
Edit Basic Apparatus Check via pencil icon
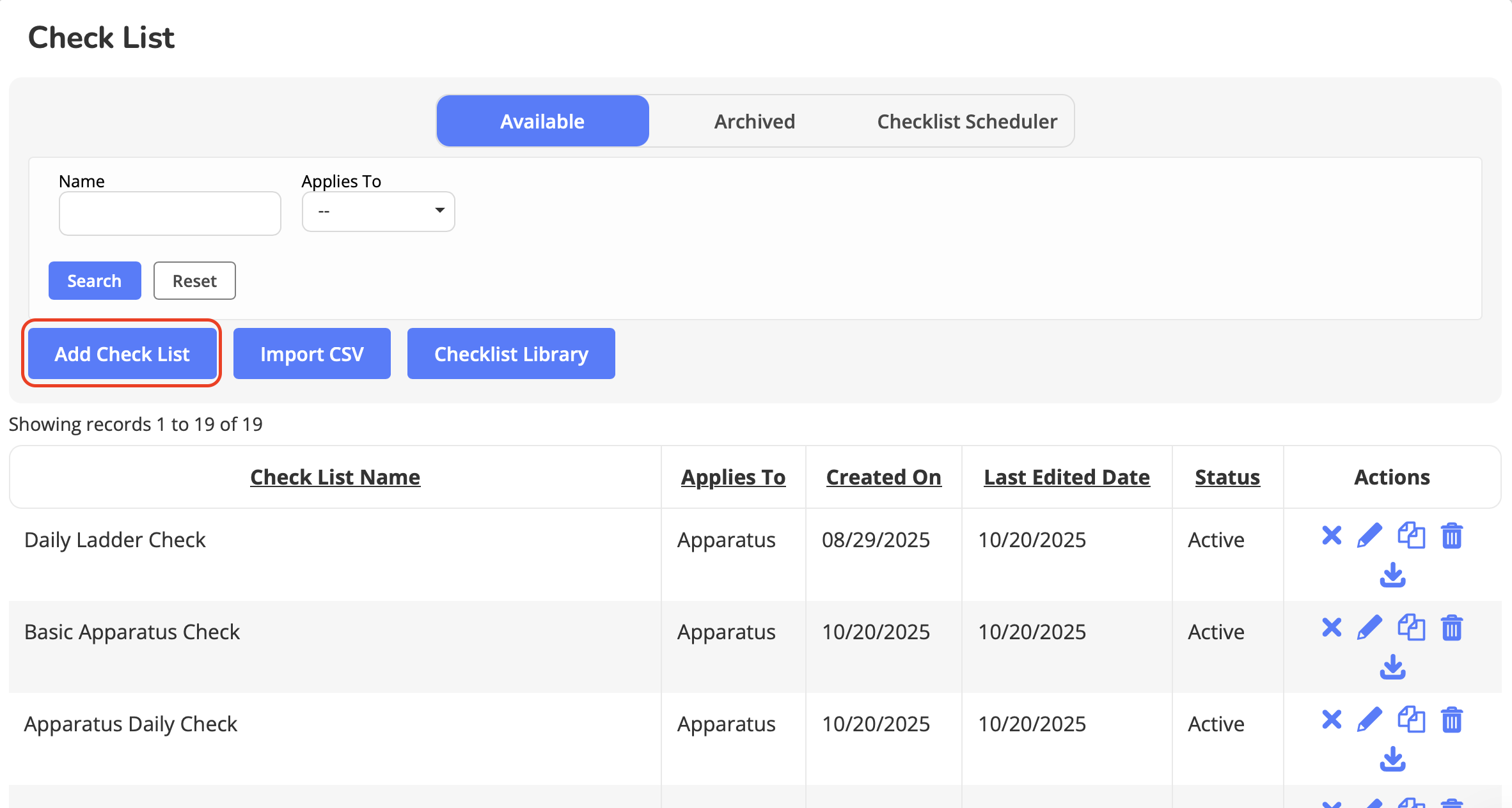(x=1369, y=627)
